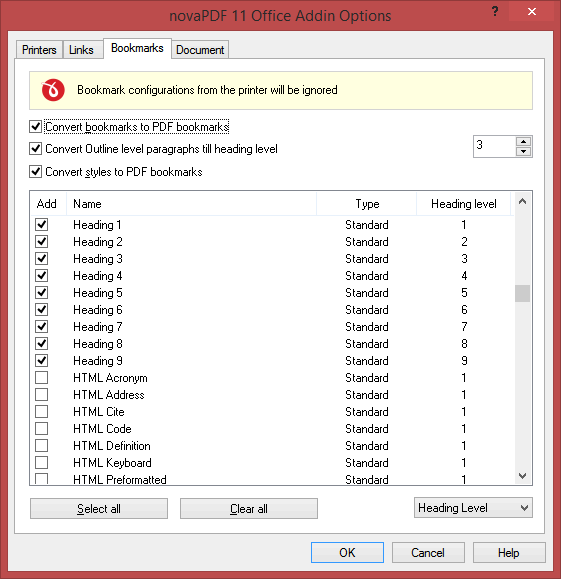Viewport: 561px width, 579px height.
Task: Decrease heading level with spinner down arrow
Action: 523,151
